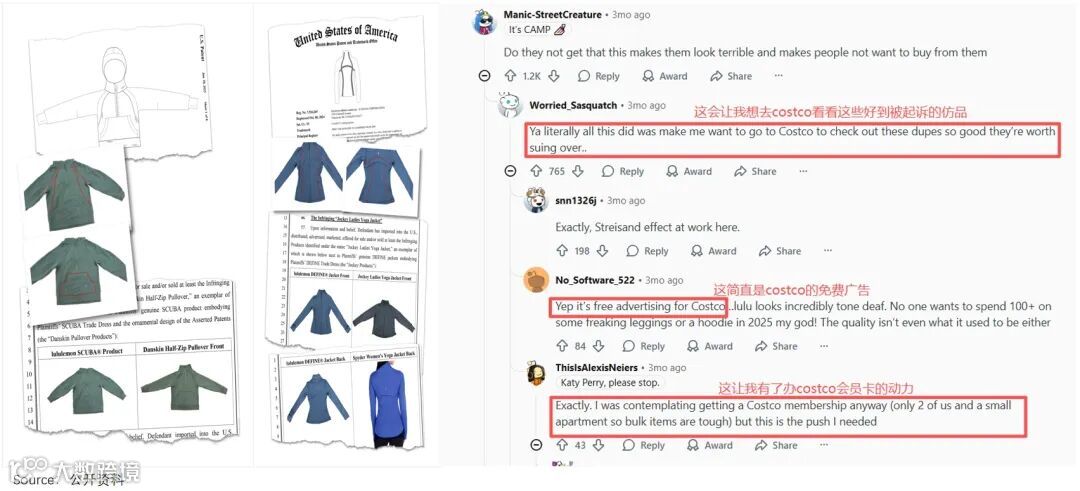The height and width of the screenshot is (491, 1080).
Task: Collapse Worried_Sasquatch's reply thread
Action: [x=510, y=171]
